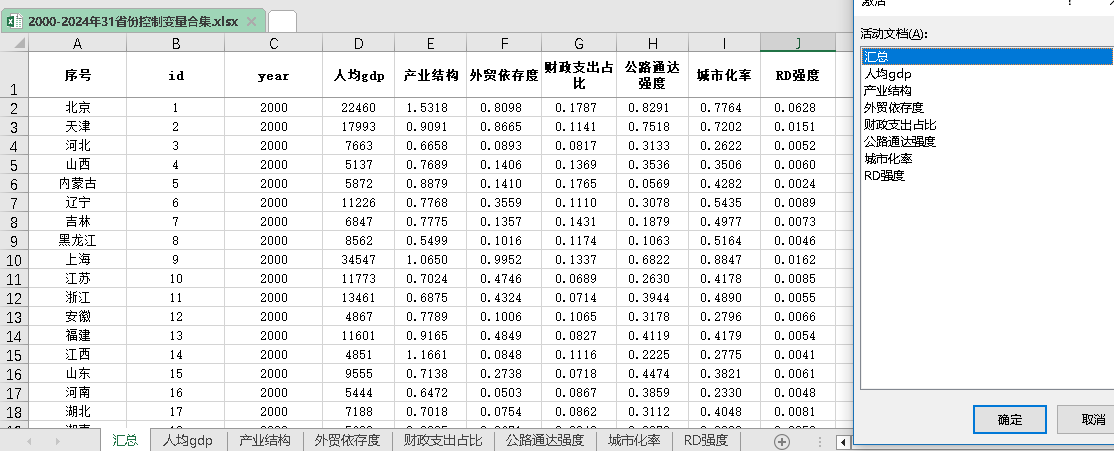Click cell with value 0.8847
This screenshot has width=1114, height=451.
point(724,259)
